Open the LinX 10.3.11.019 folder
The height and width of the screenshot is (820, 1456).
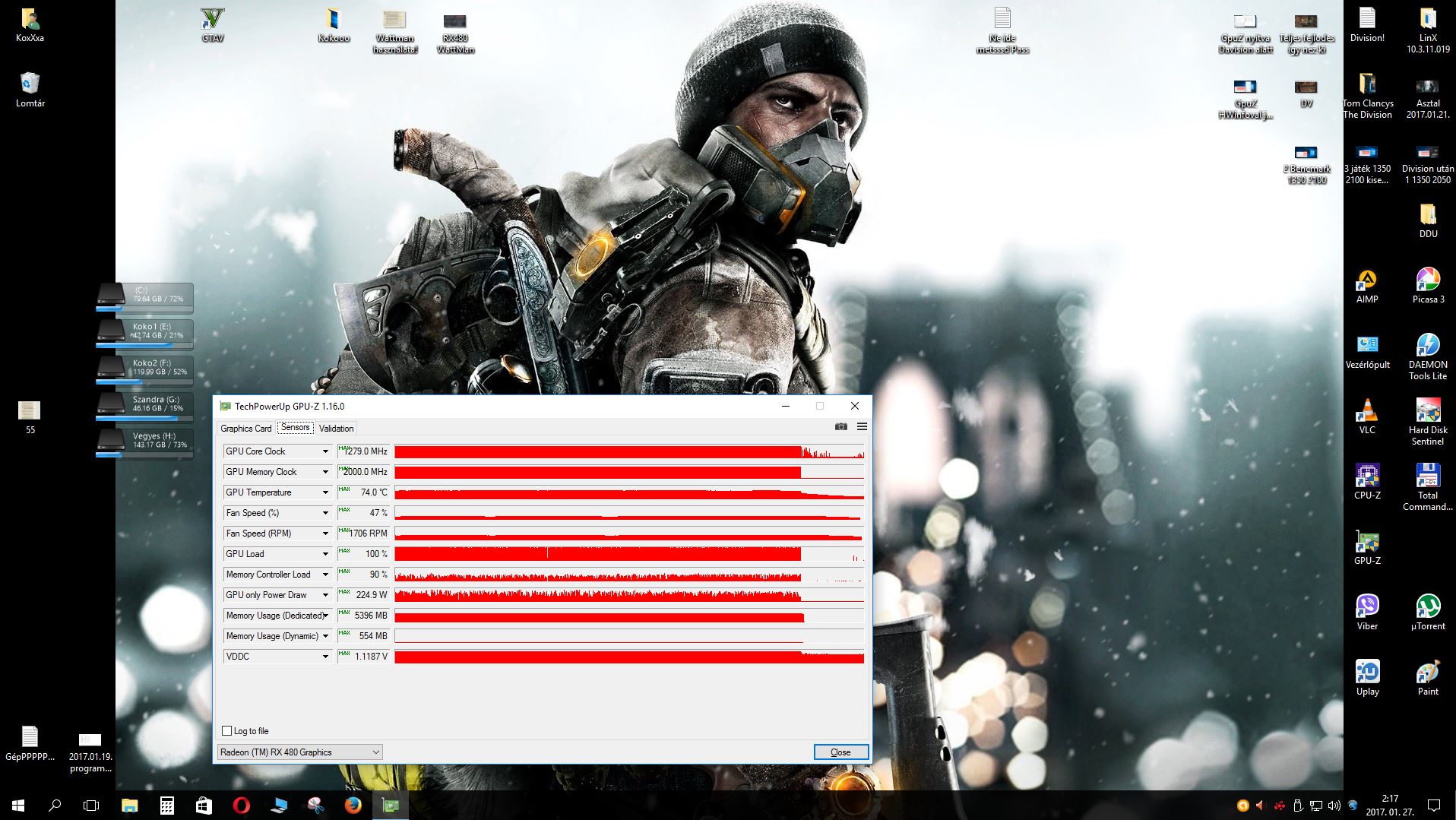(1428, 30)
